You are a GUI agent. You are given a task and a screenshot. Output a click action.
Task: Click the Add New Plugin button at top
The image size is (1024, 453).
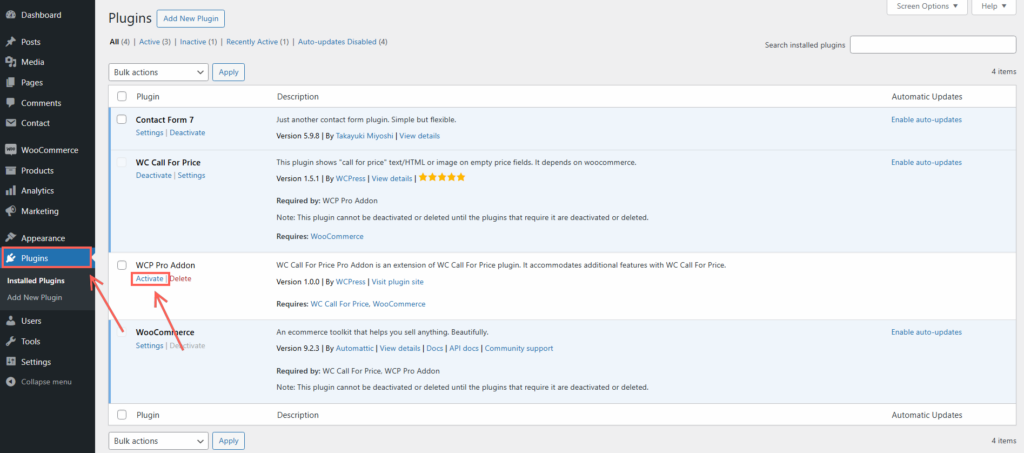191,18
